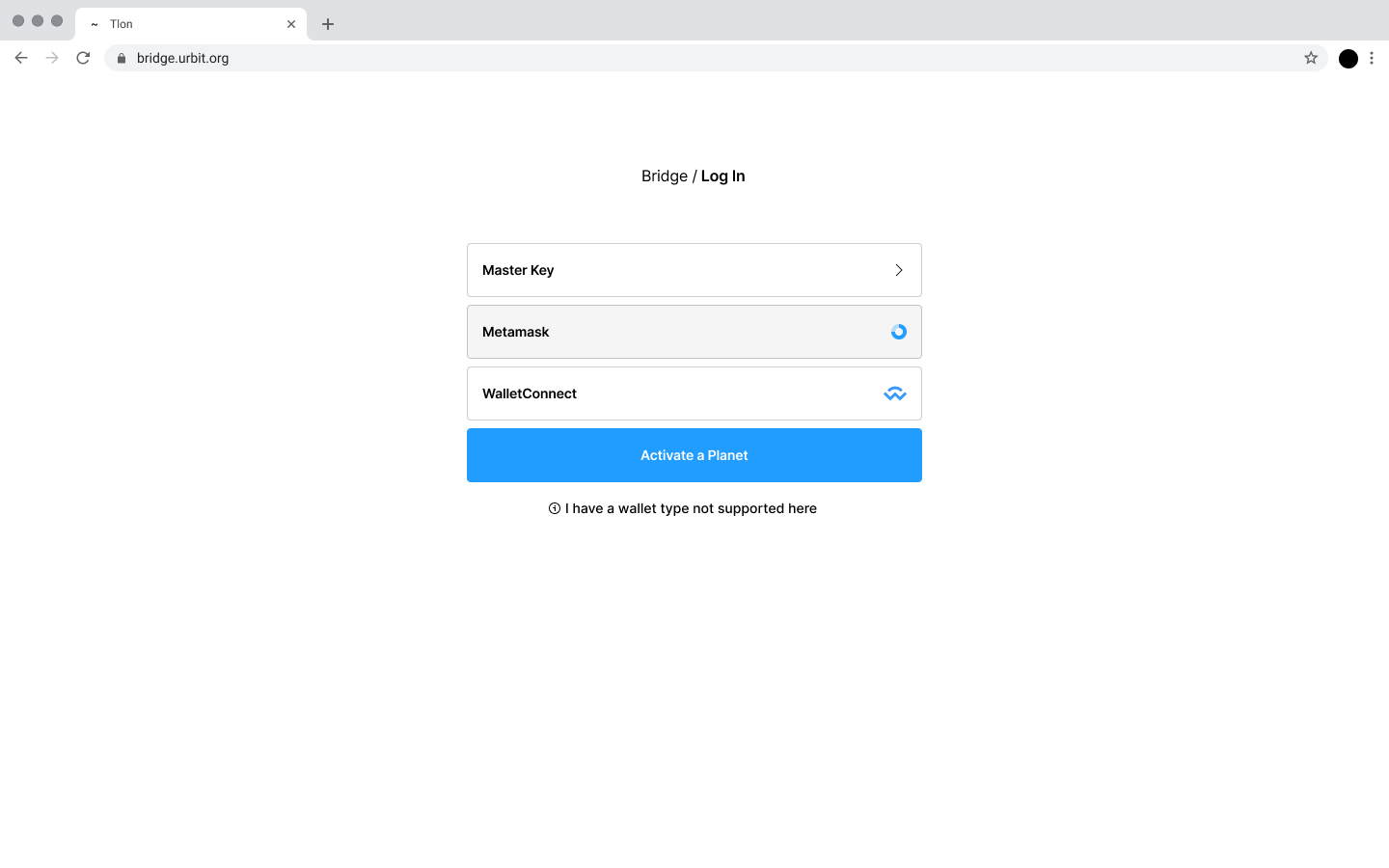Bookmark the page with the star icon

pyautogui.click(x=1311, y=58)
